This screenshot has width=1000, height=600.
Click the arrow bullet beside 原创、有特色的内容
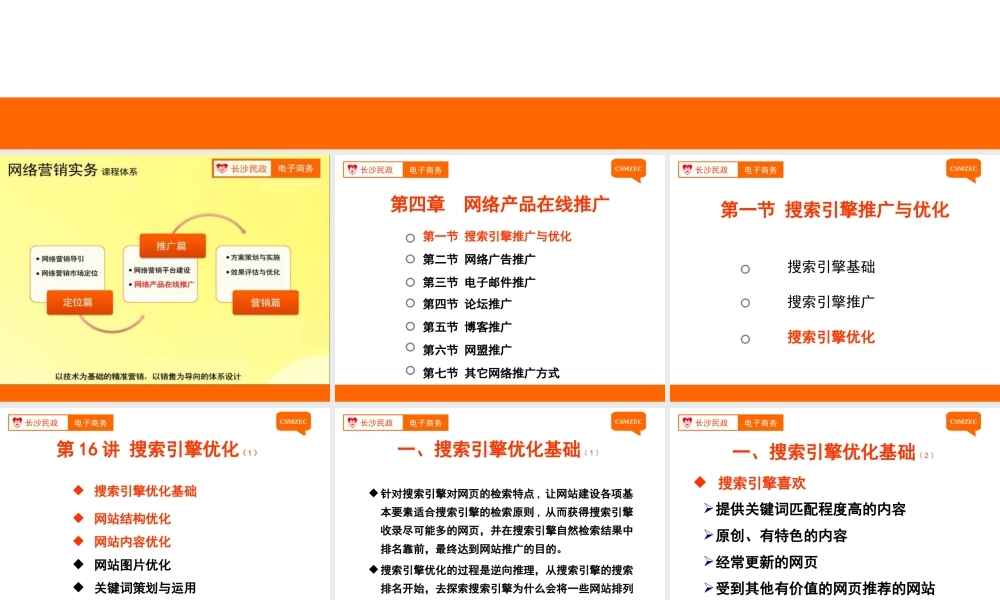coord(708,536)
